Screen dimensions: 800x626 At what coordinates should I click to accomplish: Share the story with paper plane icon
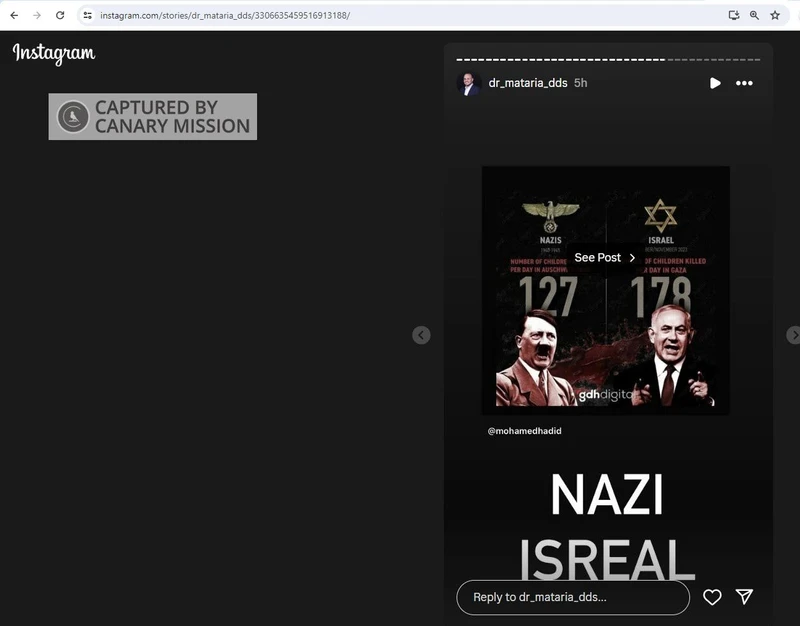[x=744, y=597]
